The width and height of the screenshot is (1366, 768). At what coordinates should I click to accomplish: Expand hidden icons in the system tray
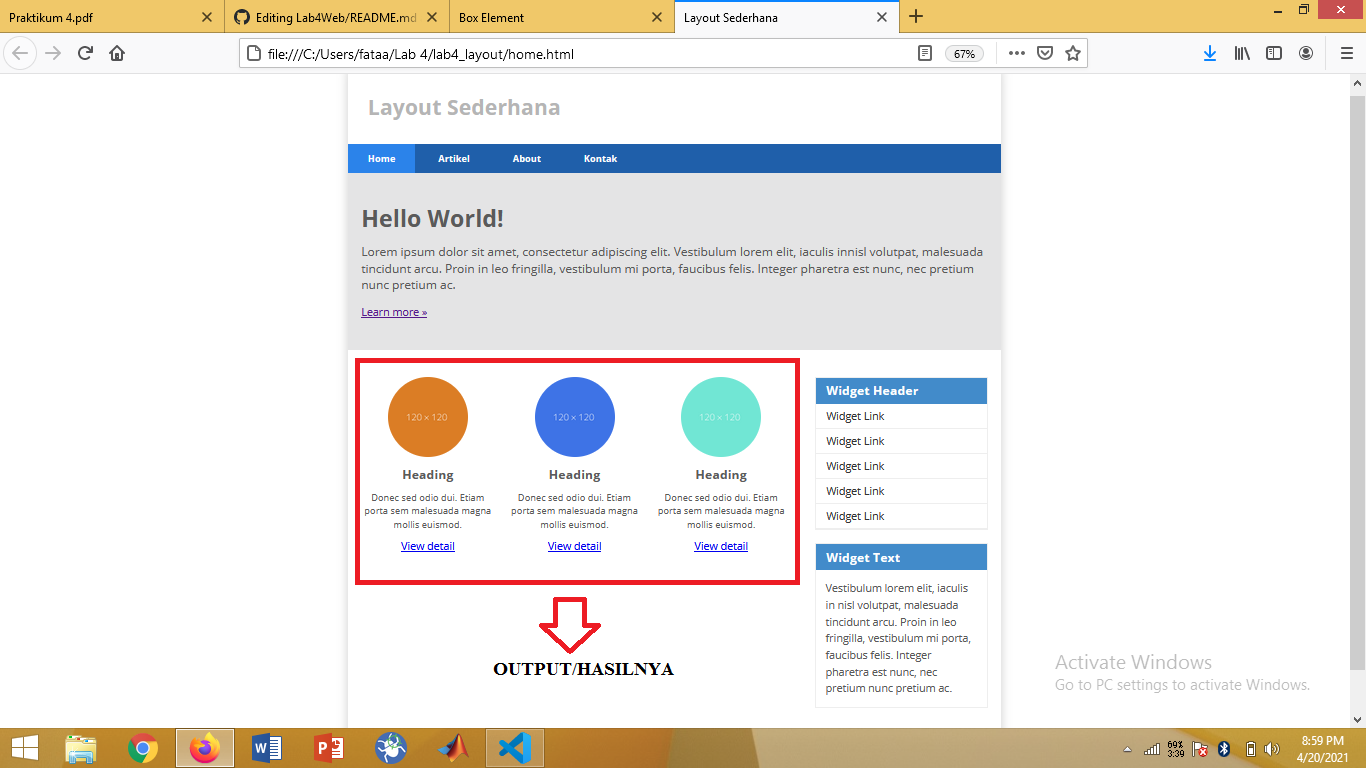(x=1128, y=747)
